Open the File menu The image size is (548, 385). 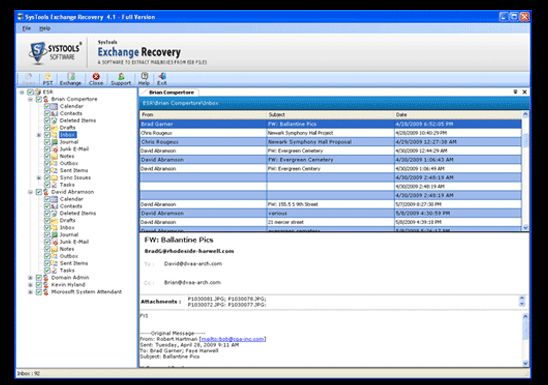[x=27, y=28]
